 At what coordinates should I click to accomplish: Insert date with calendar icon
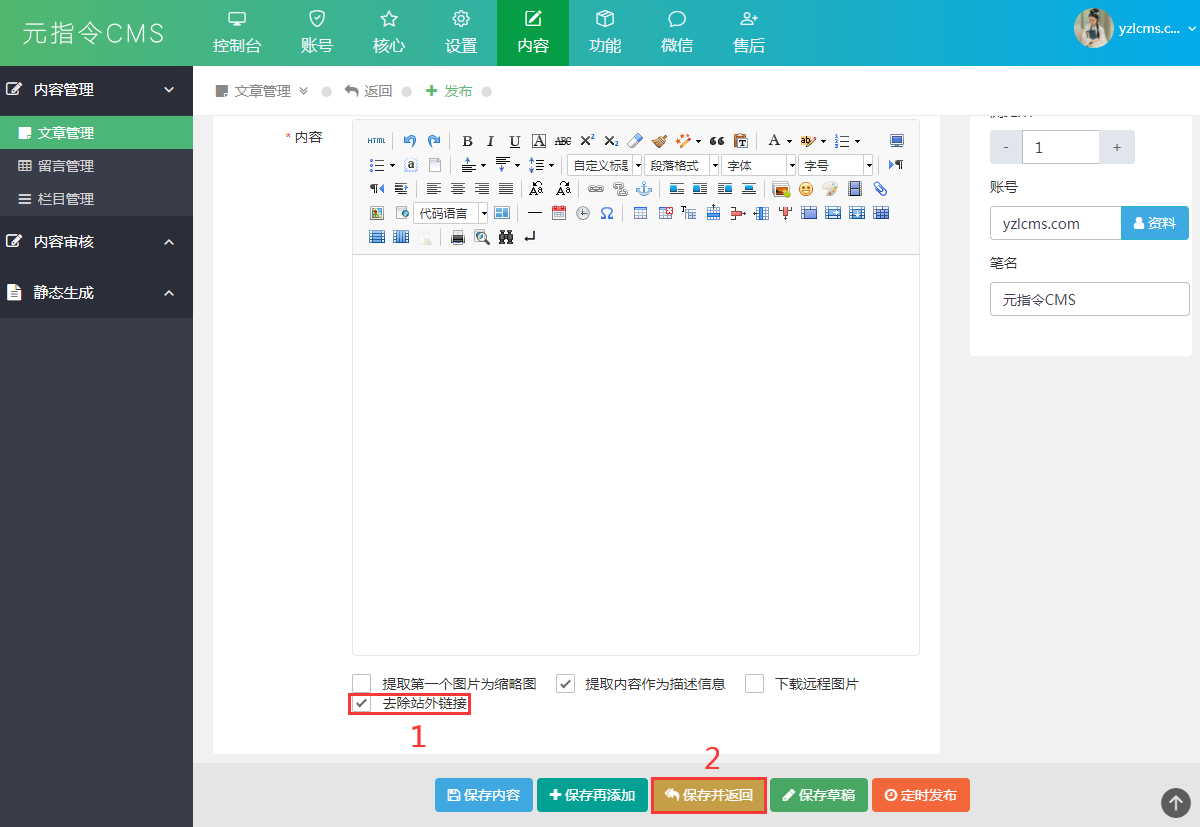[x=559, y=213]
